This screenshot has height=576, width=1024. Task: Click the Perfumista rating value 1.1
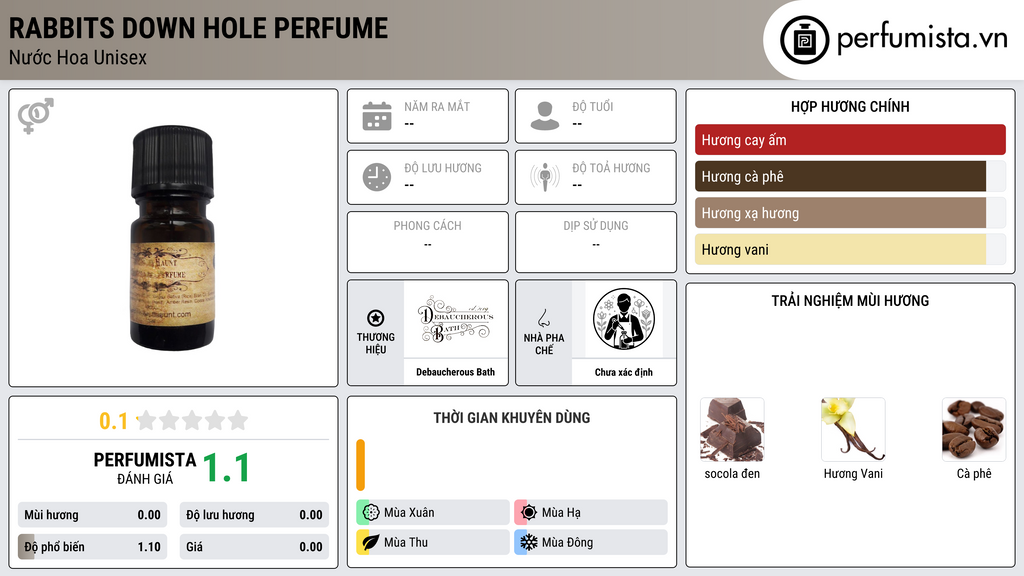tap(227, 468)
